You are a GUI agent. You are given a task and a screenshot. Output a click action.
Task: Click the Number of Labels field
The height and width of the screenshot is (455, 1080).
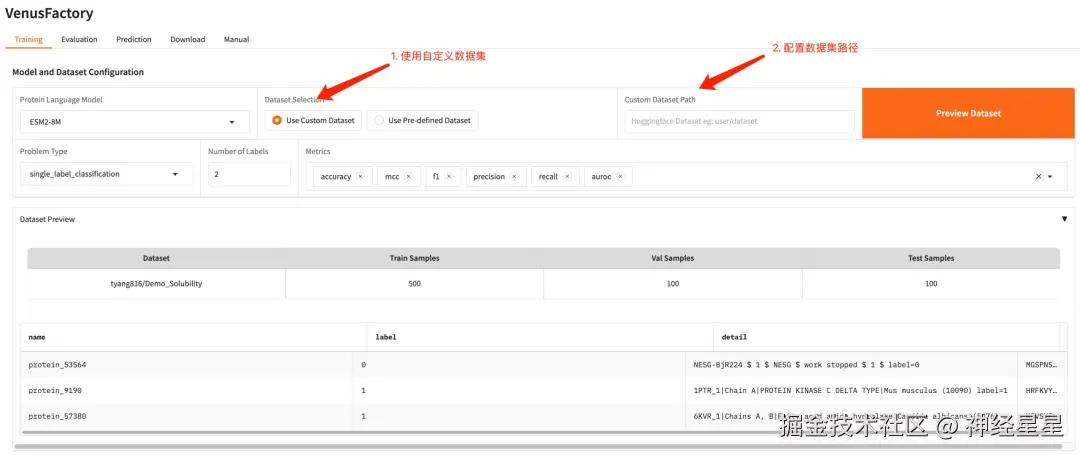click(249, 174)
